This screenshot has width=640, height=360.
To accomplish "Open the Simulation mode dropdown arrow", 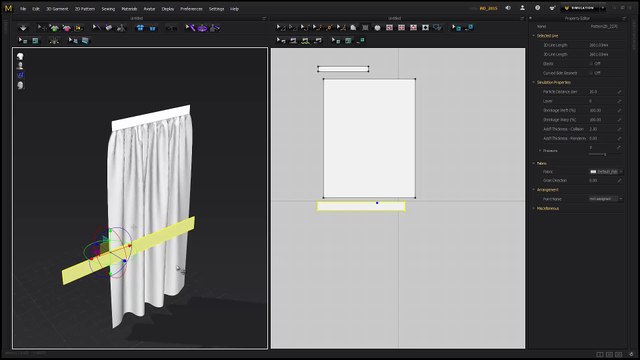I will [603, 8].
